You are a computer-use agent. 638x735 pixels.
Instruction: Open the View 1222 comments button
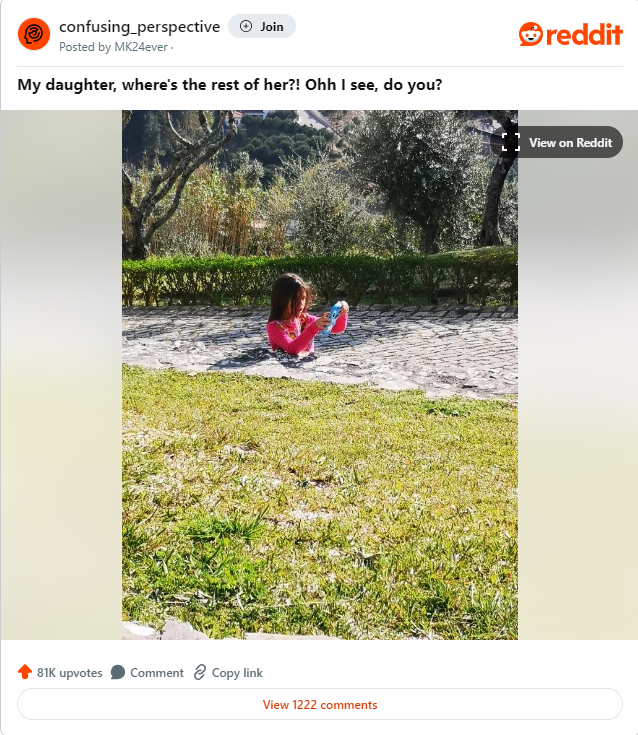click(x=320, y=704)
